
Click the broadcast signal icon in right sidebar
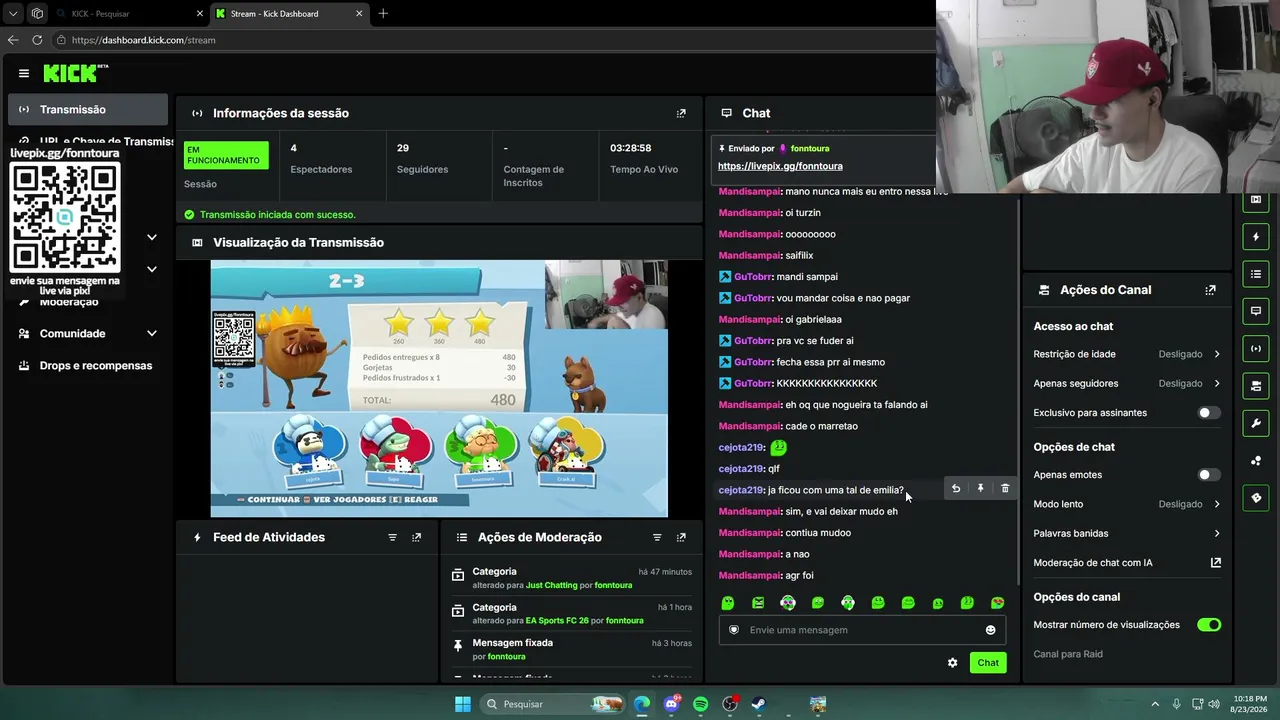1256,348
